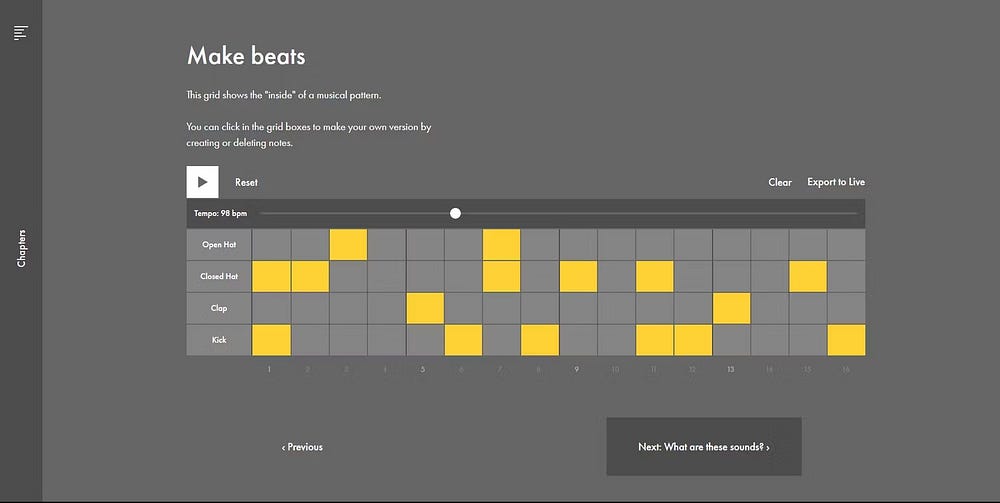
Task: Disable Clap note at step 13
Action: [732, 309]
